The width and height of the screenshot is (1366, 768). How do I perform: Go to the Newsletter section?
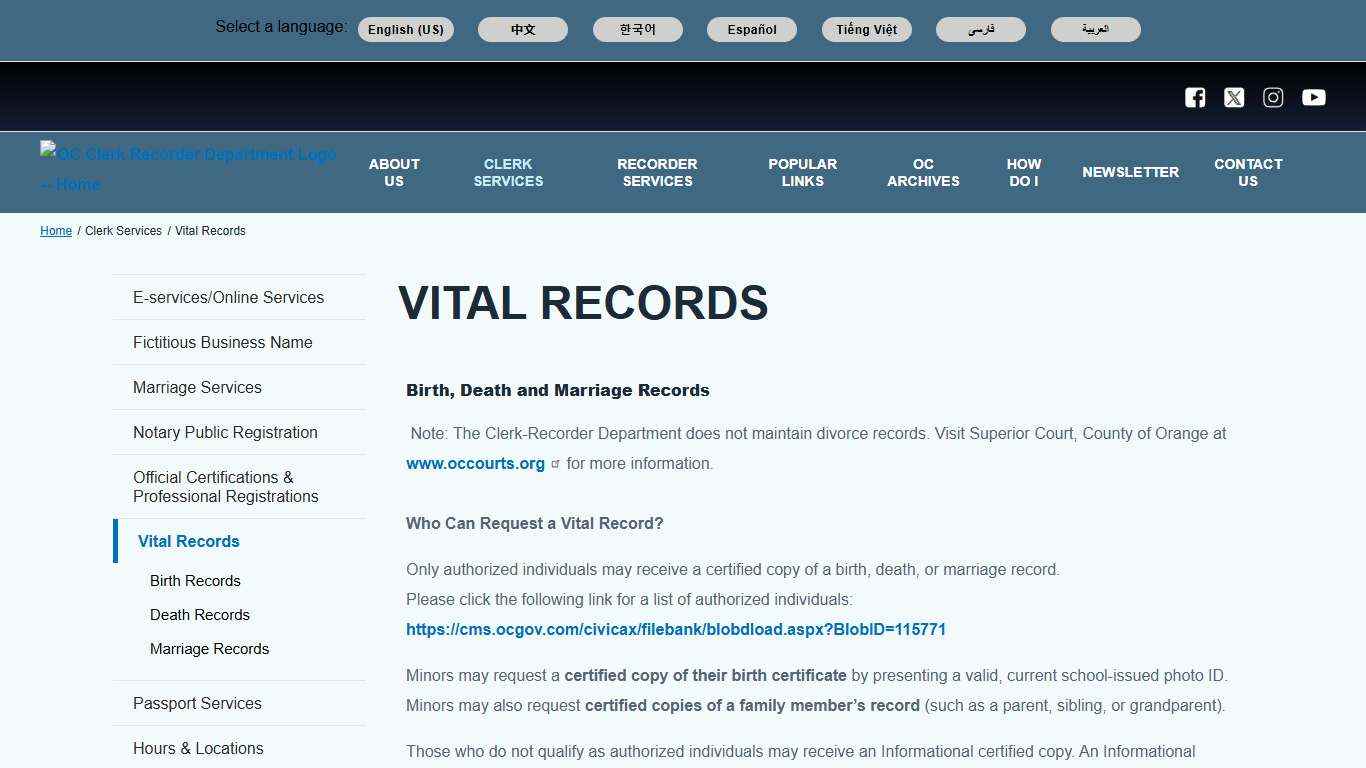pos(1130,172)
